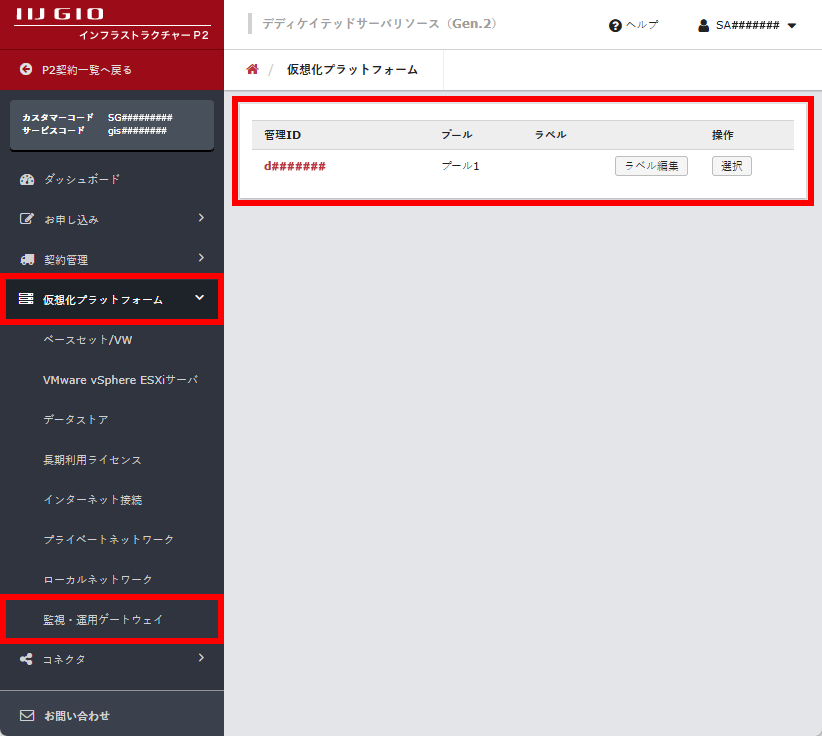This screenshot has height=736, width=822.
Task: Click the back arrow icon for P2契約一覧
Action: pyautogui.click(x=26, y=70)
